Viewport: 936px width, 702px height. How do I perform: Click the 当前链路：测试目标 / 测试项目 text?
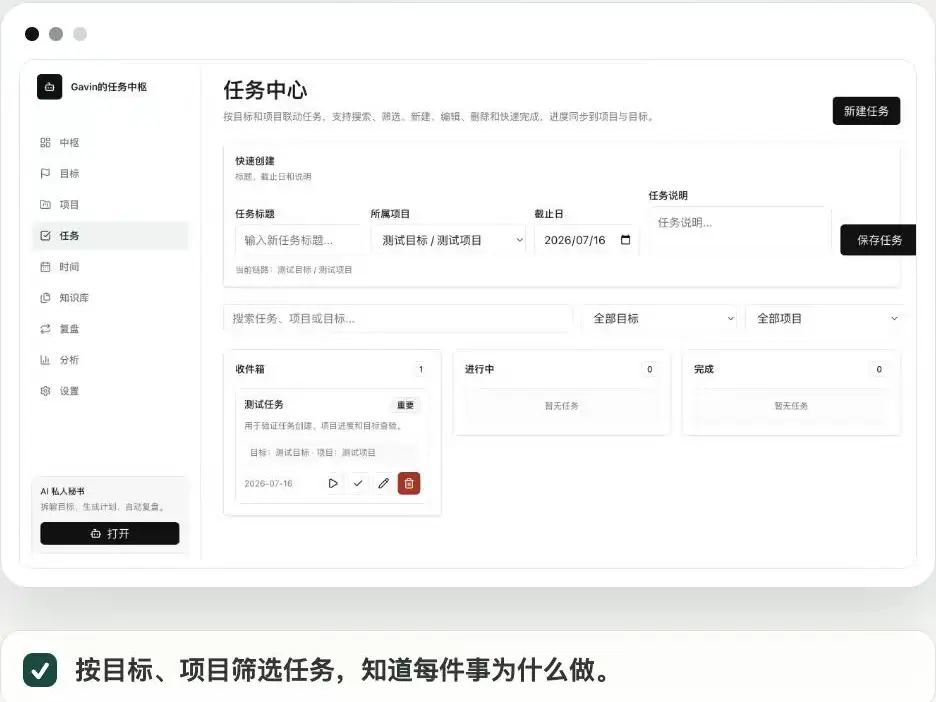[294, 270]
